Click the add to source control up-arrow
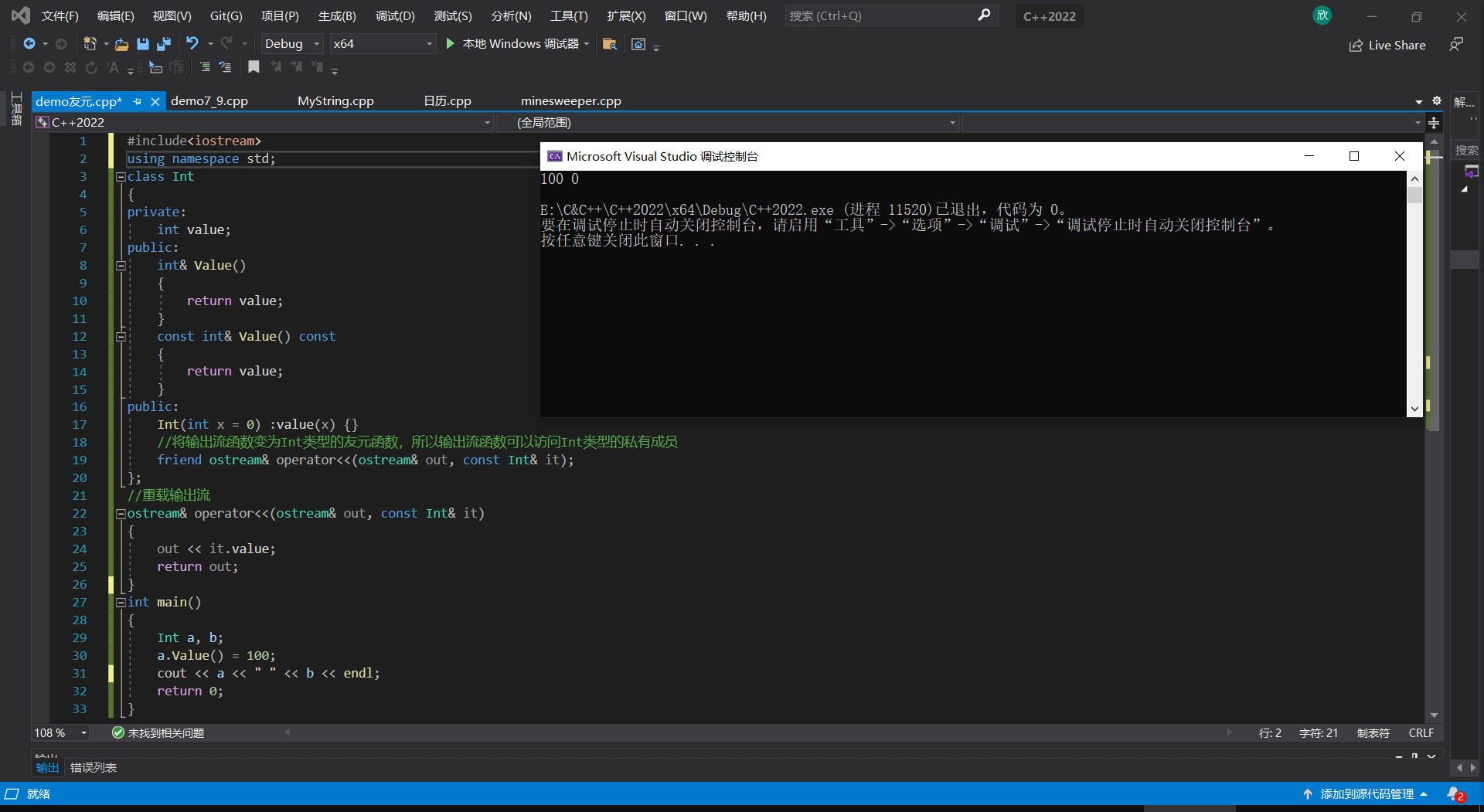The width and height of the screenshot is (1484, 812). point(1308,794)
